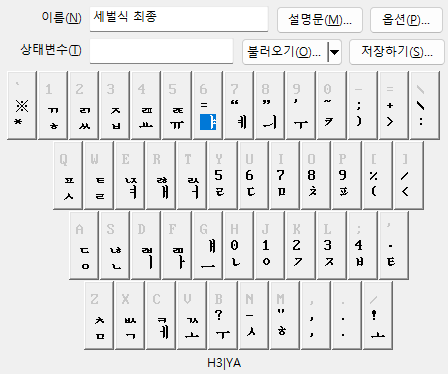This screenshot has width=448, height=374.
Task: Select the backtick key with ※ symbol
Action: click(x=22, y=105)
